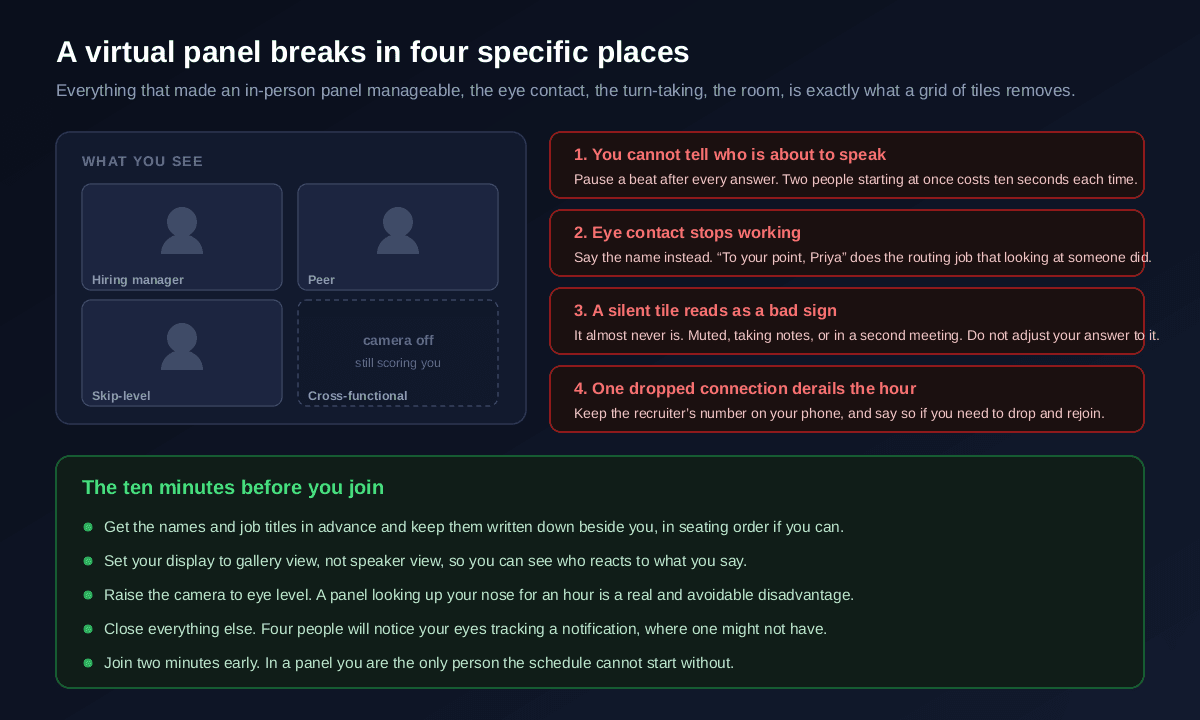This screenshot has width=1200, height=720.
Task: Click the 'Skip-level' tile label
Action: tap(121, 396)
